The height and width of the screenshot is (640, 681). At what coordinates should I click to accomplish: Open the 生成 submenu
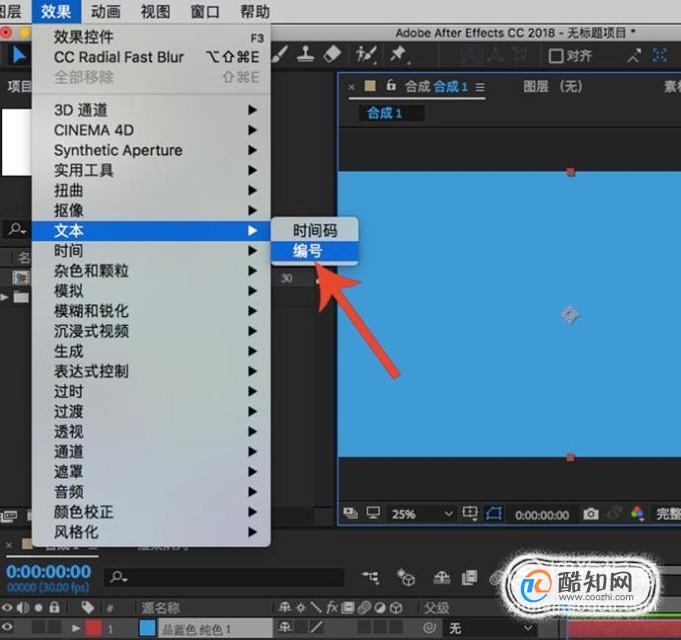pyautogui.click(x=151, y=351)
